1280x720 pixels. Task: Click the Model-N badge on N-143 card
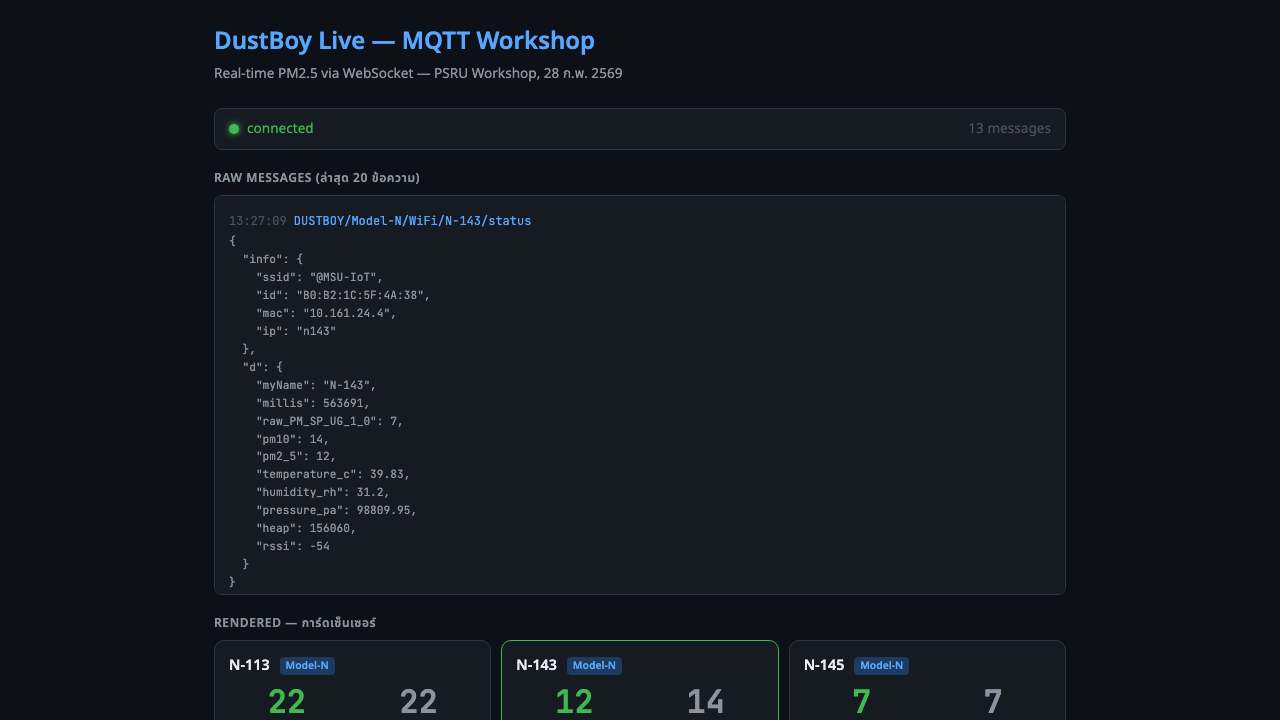(594, 666)
